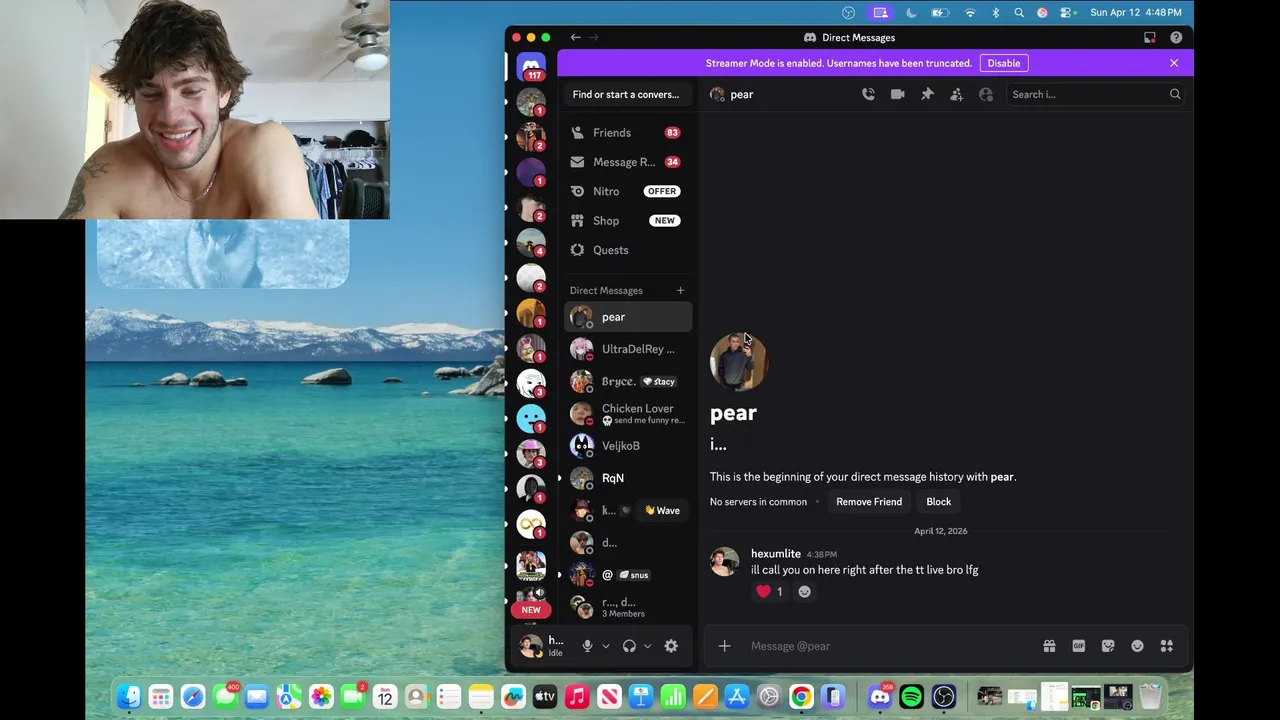Open macOS Spotlight search in menu bar
Image resolution: width=1280 pixels, height=720 pixels.
pos(1019,12)
